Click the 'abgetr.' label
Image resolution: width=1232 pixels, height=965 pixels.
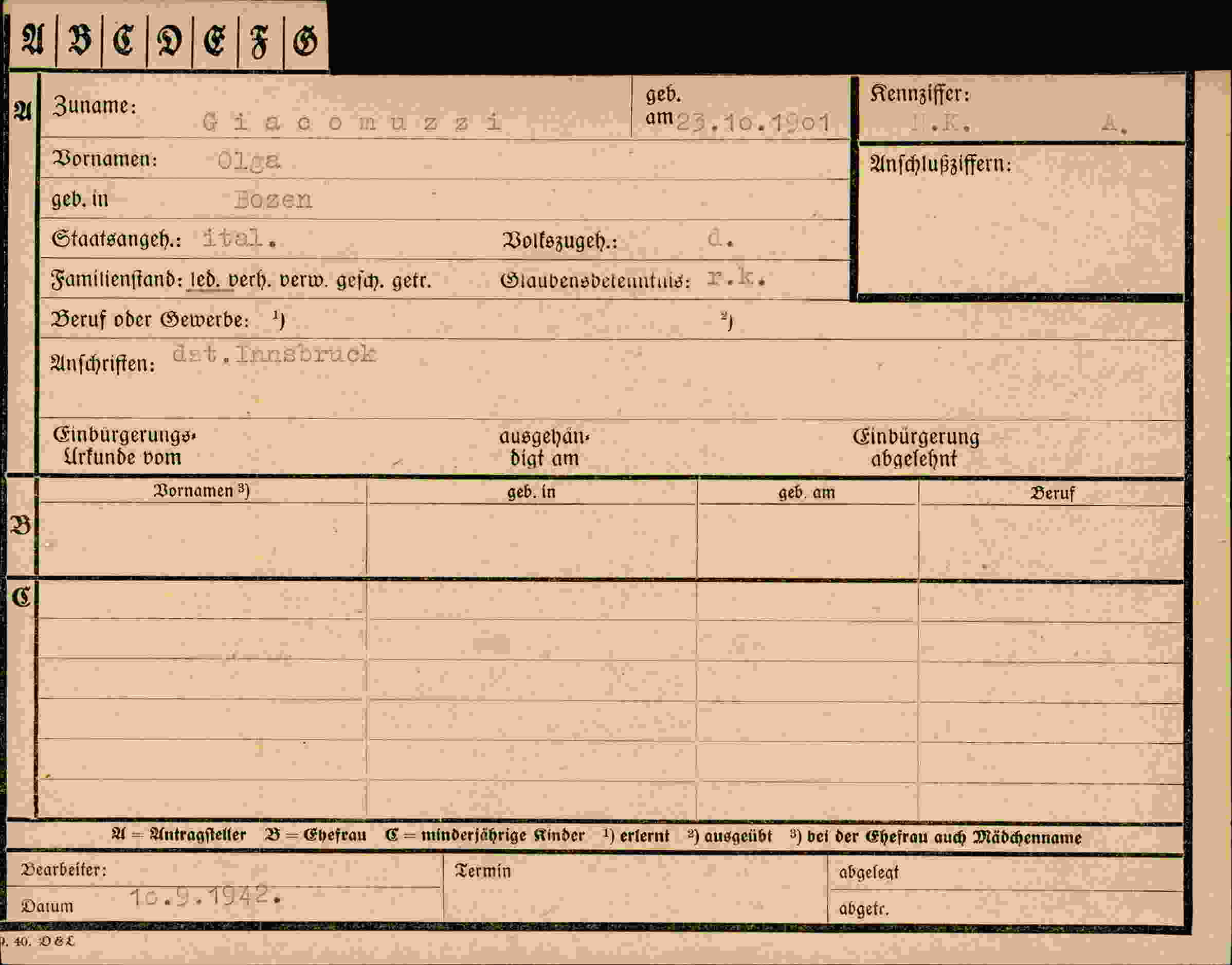click(x=864, y=909)
